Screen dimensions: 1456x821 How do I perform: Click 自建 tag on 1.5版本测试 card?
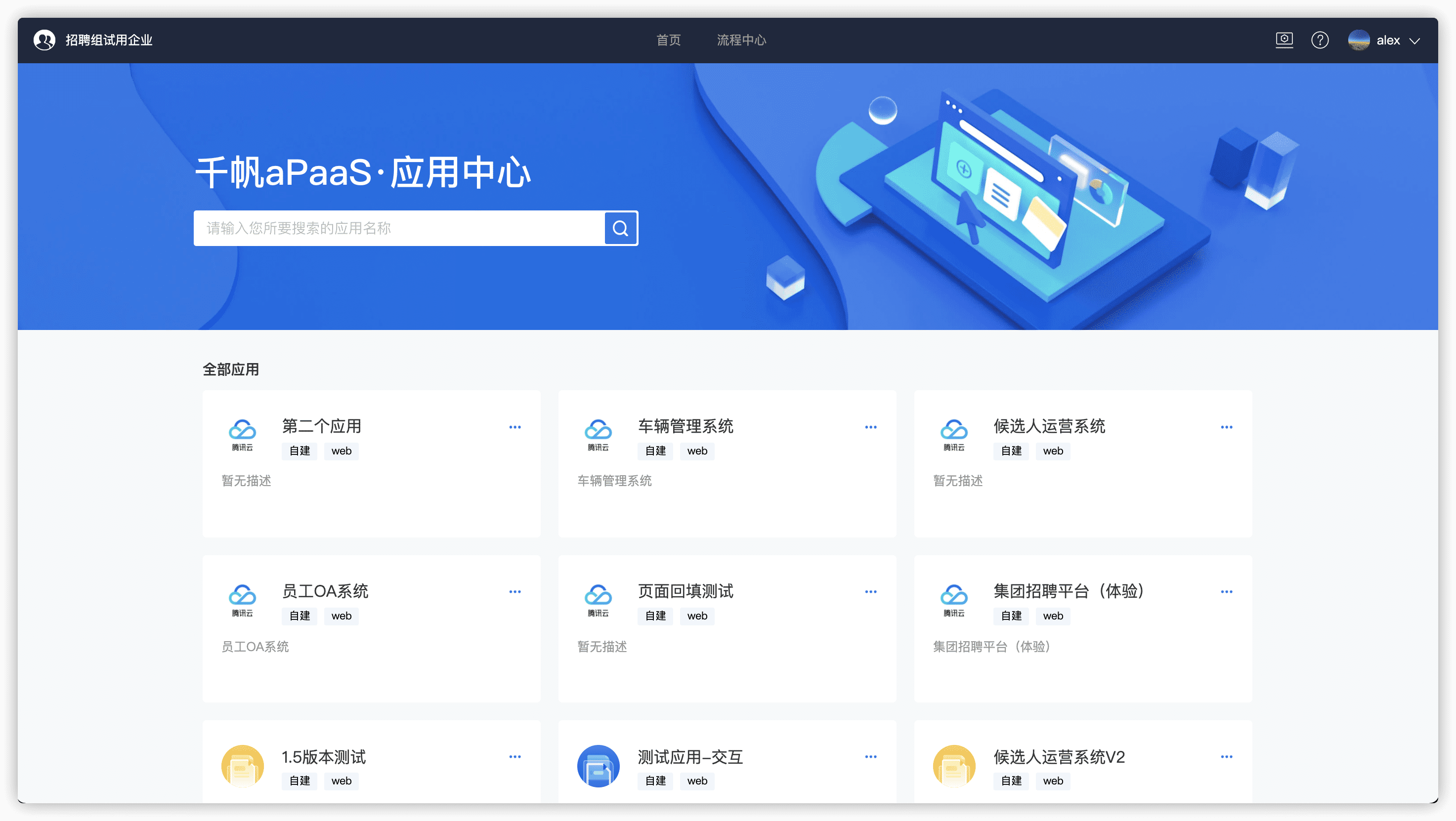click(x=300, y=781)
